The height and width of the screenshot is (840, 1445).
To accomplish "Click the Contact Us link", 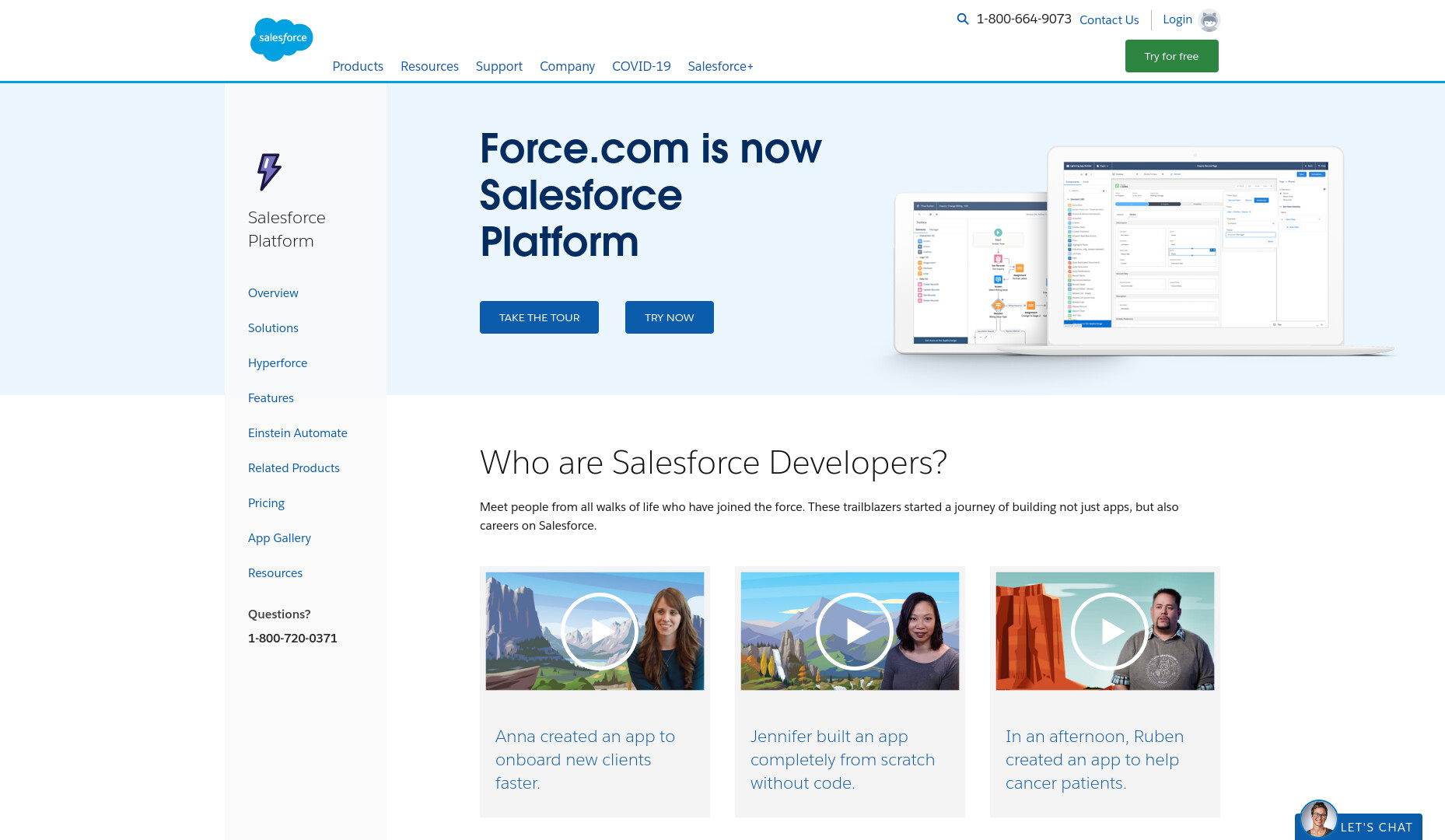I will (1109, 20).
